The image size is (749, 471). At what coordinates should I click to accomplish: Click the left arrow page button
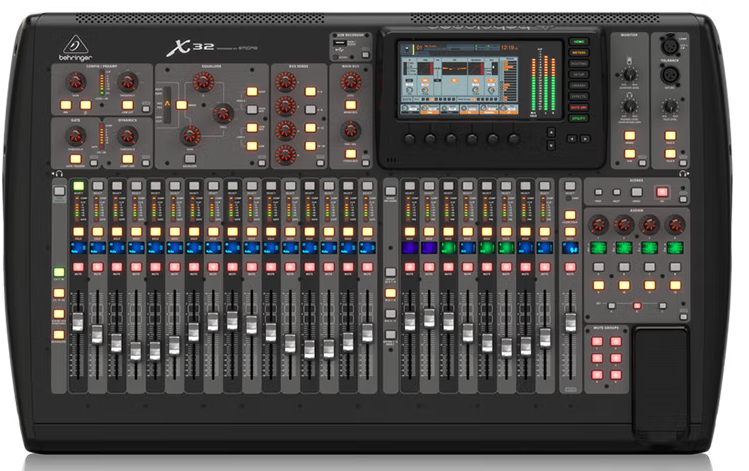pyautogui.click(x=572, y=139)
